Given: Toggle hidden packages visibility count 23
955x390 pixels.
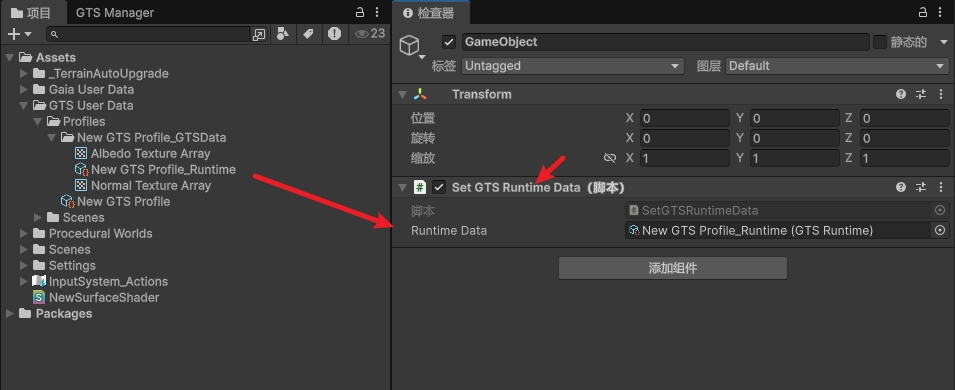Looking at the screenshot, I should pos(370,34).
